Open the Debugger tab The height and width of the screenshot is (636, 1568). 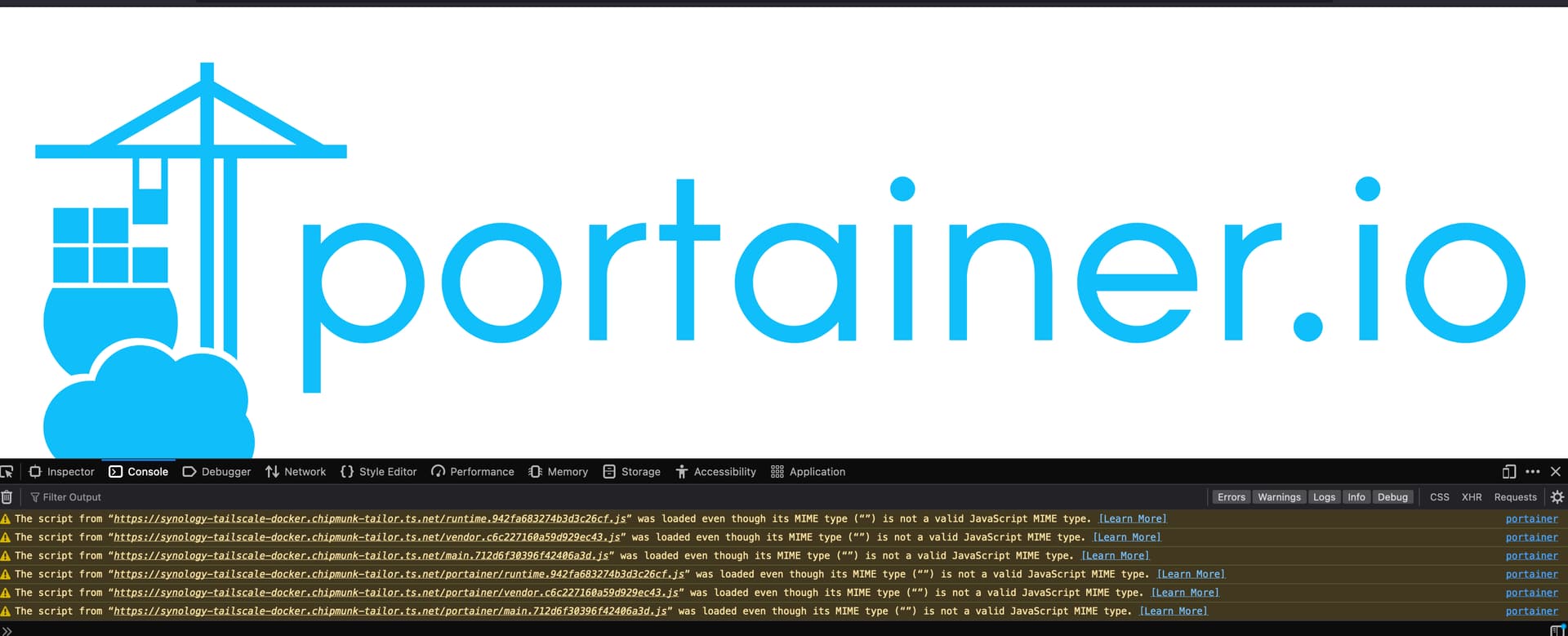click(216, 472)
